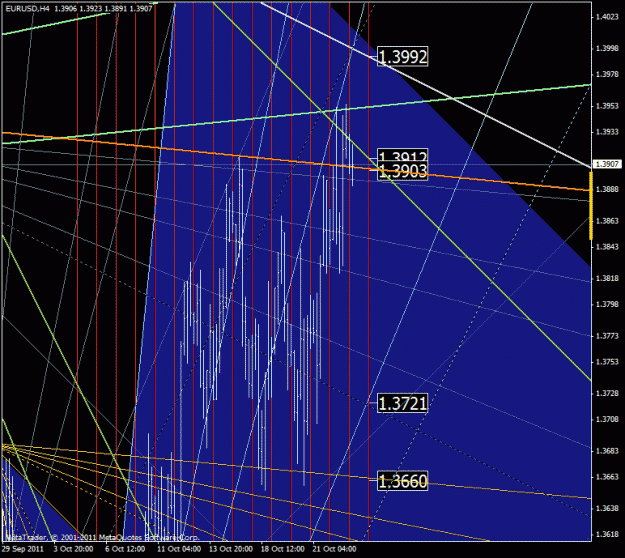Screen dimensions: 625x558
Task: Click the current price marker 1.3907
Action: [607, 164]
